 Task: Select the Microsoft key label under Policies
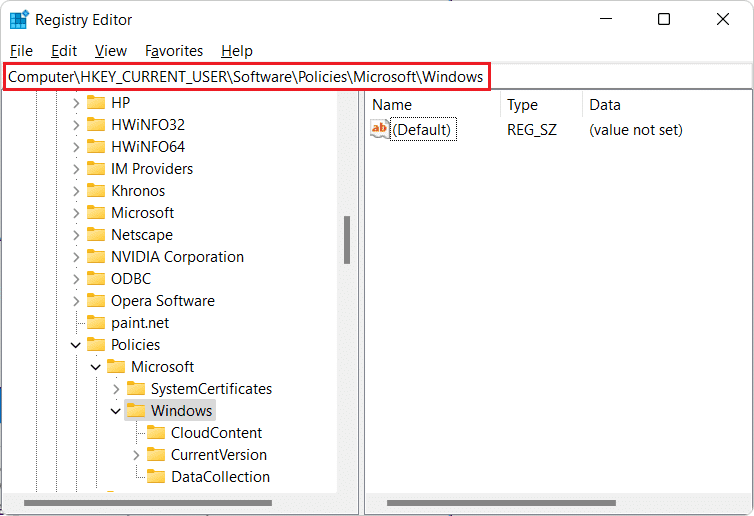pyautogui.click(x=163, y=367)
